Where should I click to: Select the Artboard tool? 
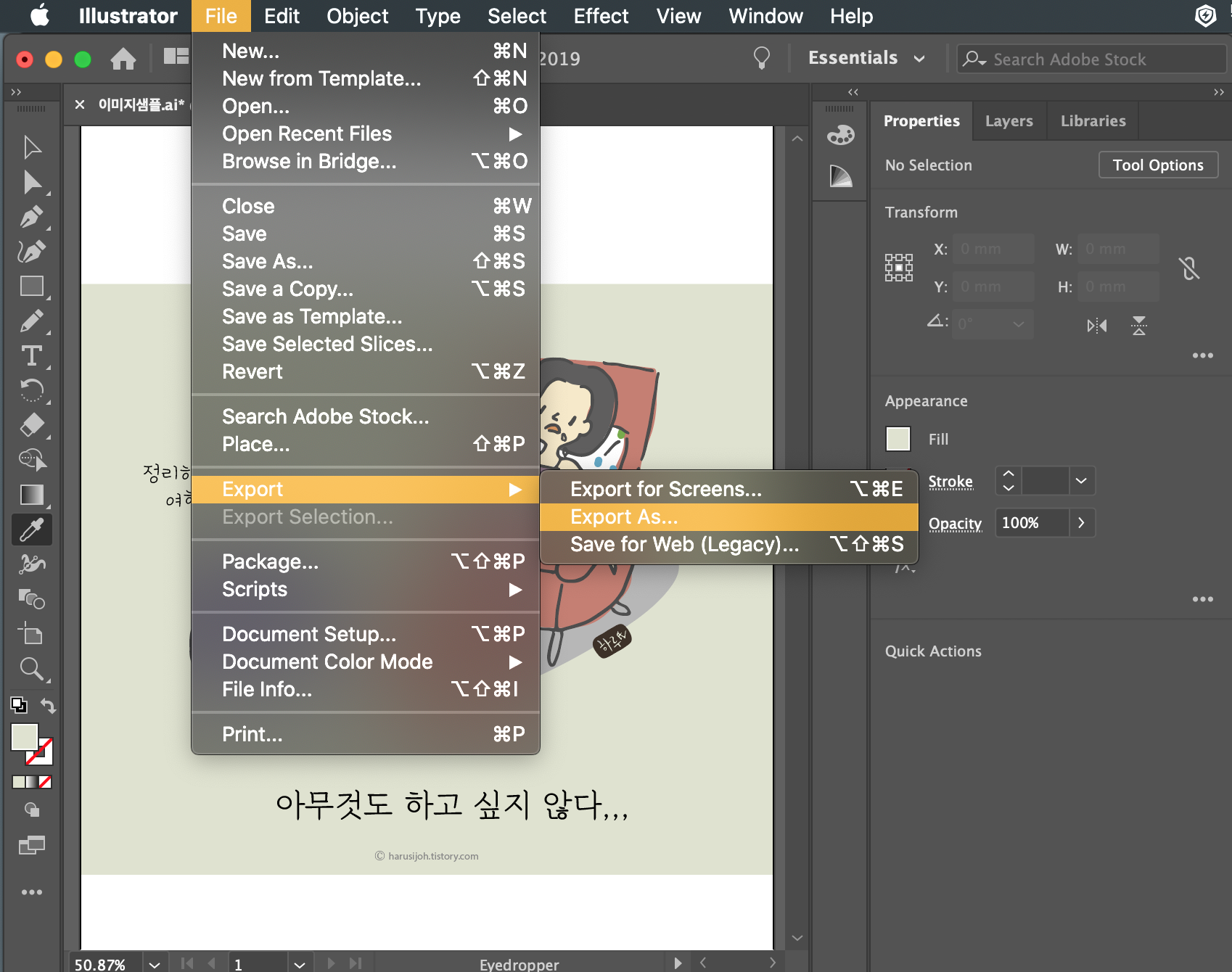pyautogui.click(x=30, y=633)
